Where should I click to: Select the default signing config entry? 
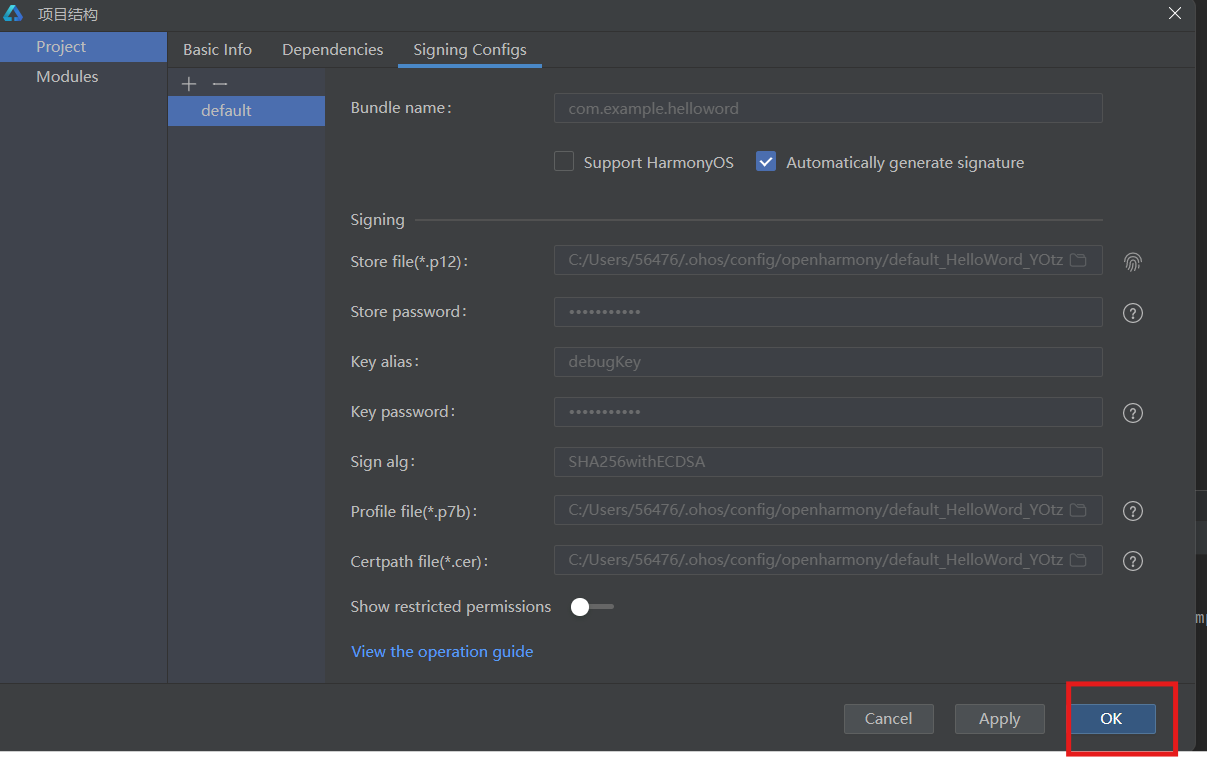point(227,111)
